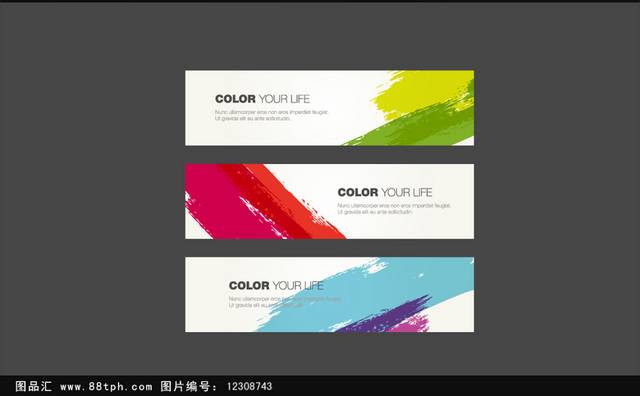
Task: Click "COLOR YOUR LIFE" heading in red banner
Action: (385, 192)
